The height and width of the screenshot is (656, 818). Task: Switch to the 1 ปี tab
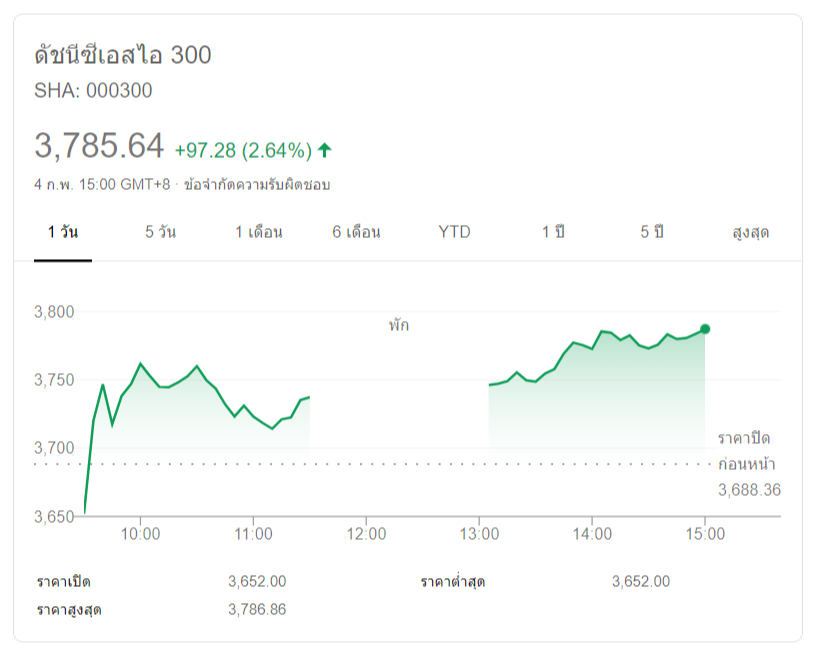point(554,232)
